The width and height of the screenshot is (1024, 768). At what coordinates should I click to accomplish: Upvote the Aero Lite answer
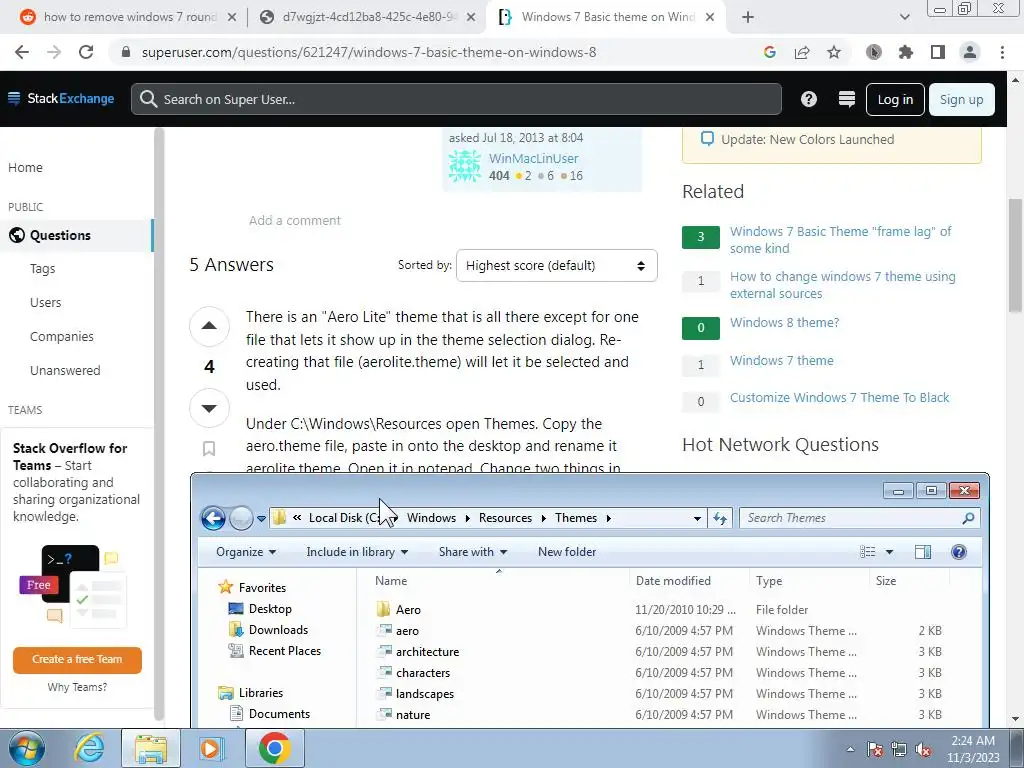(x=209, y=326)
